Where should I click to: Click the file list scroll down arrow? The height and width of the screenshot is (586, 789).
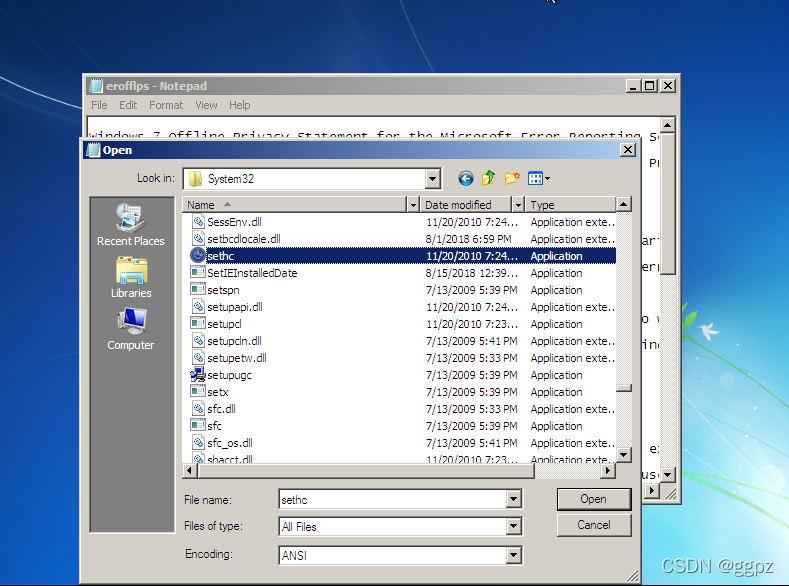coord(624,455)
